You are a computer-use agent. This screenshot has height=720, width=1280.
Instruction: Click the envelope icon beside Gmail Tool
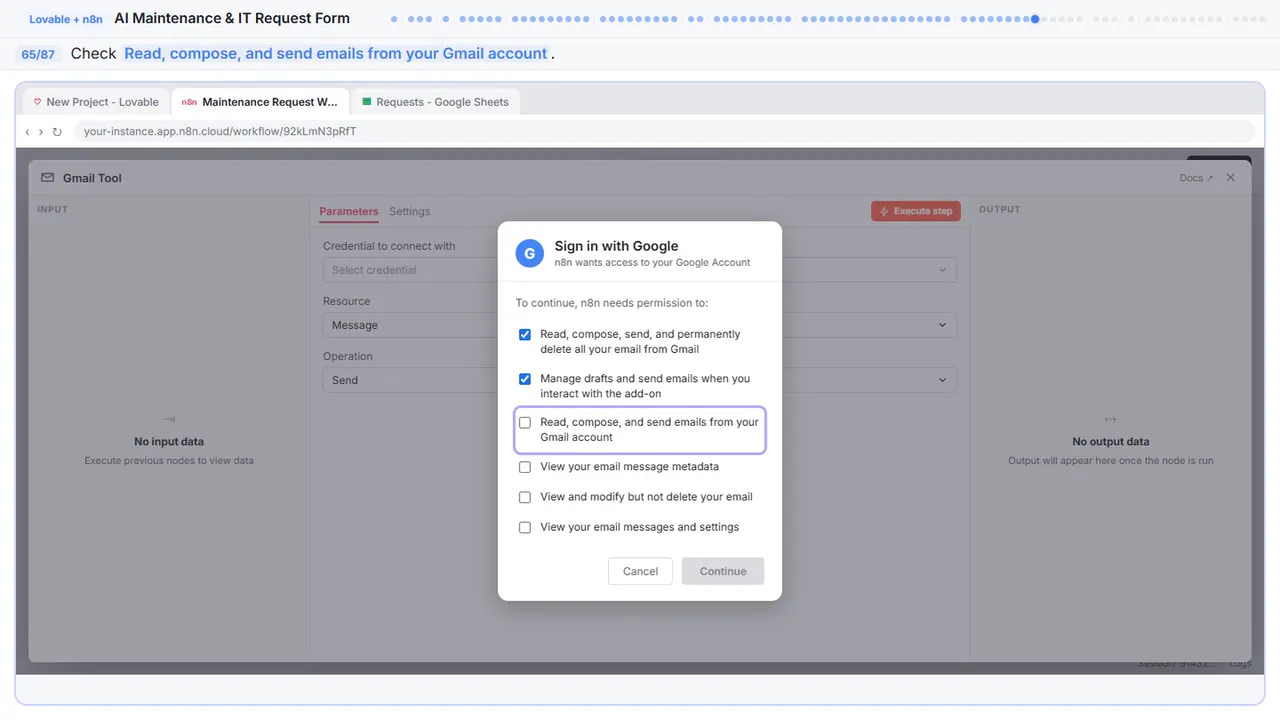tap(47, 178)
